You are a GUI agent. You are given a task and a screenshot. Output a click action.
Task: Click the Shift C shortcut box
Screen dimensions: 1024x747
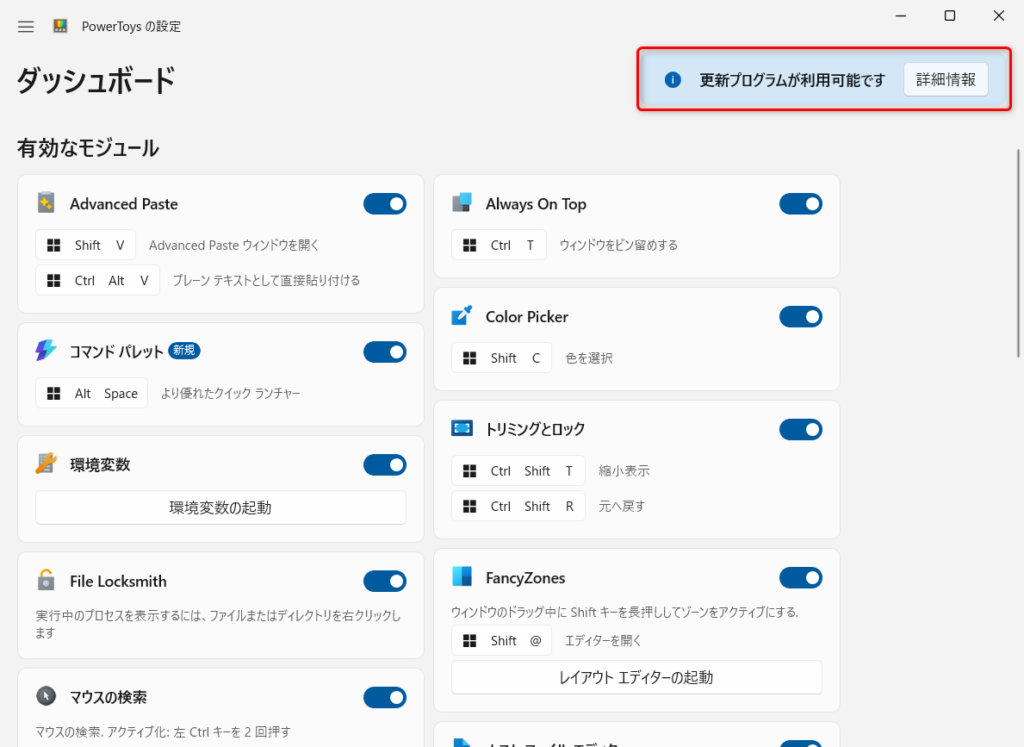[502, 358]
